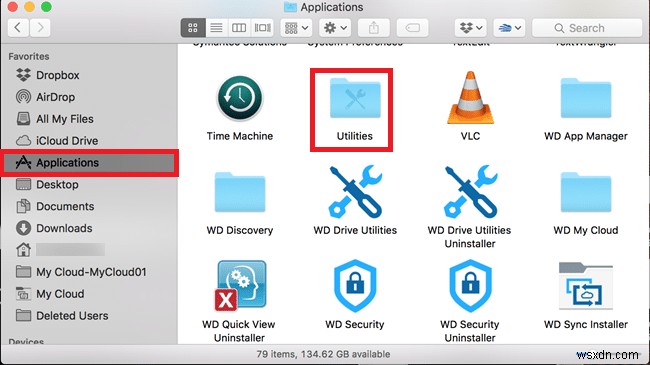
Task: Switch to list view
Action: 216,28
